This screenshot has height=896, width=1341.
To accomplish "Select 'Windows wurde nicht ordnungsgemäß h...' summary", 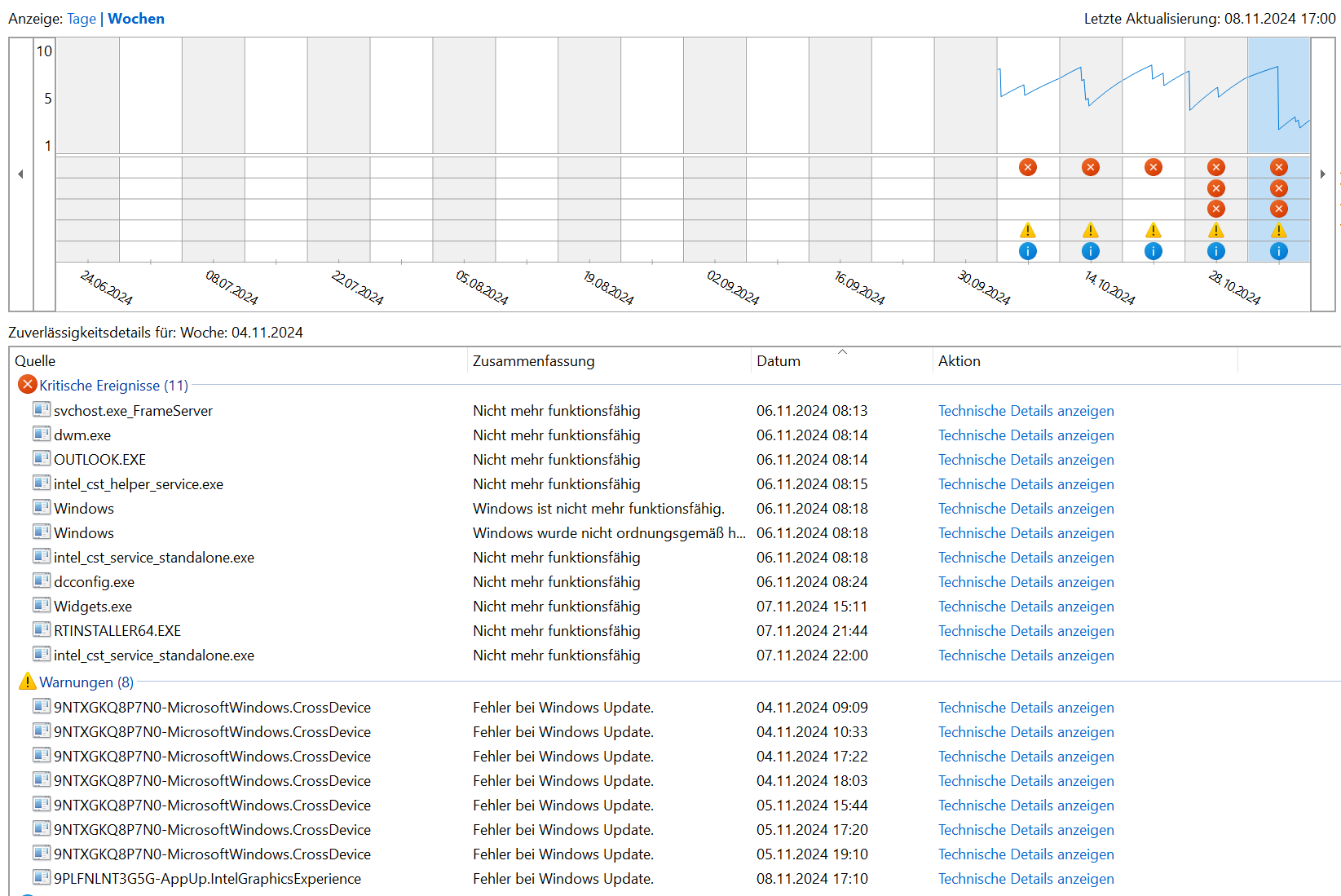I will coord(609,533).
